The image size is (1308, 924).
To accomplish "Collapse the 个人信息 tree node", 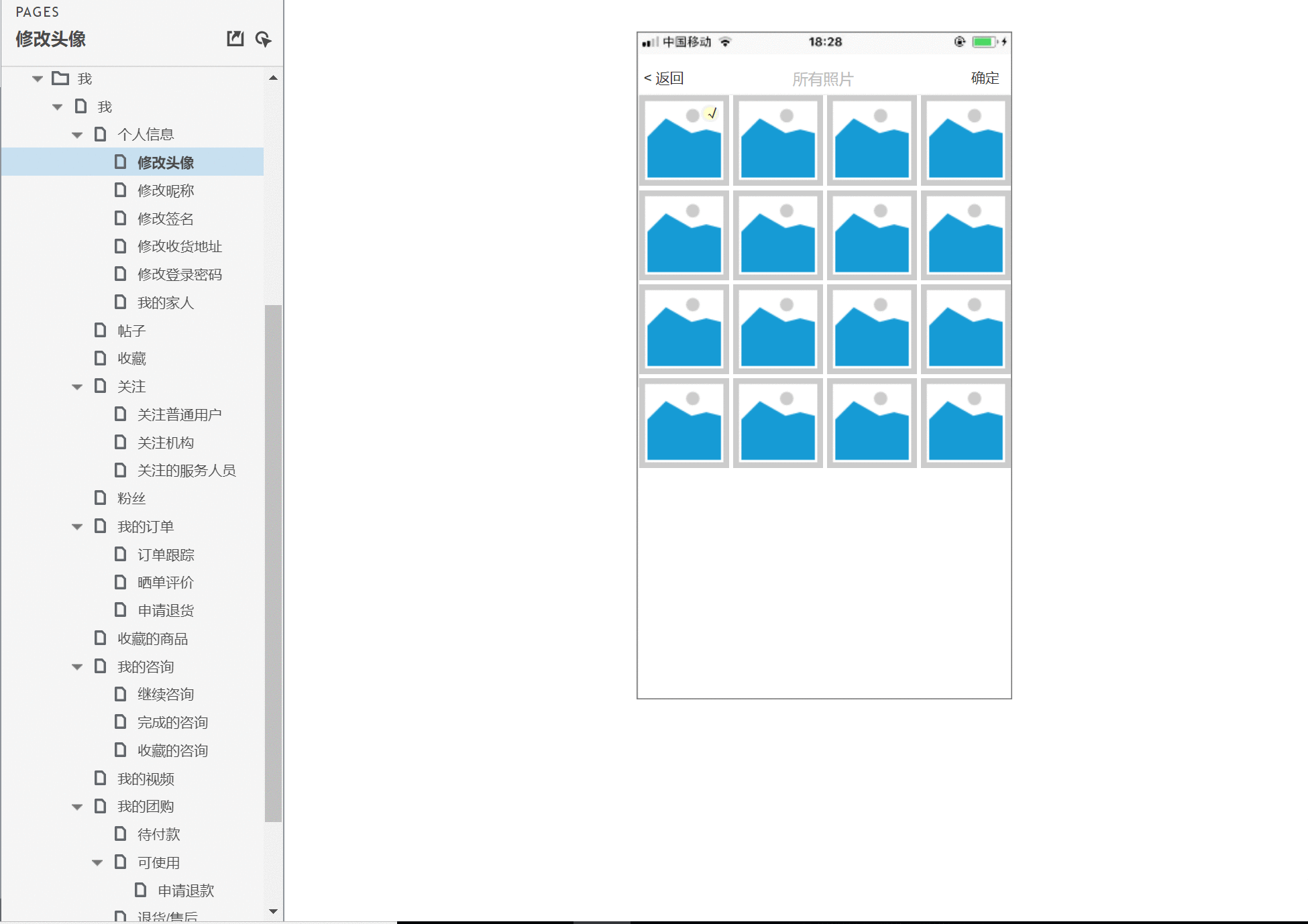I will 77,135.
